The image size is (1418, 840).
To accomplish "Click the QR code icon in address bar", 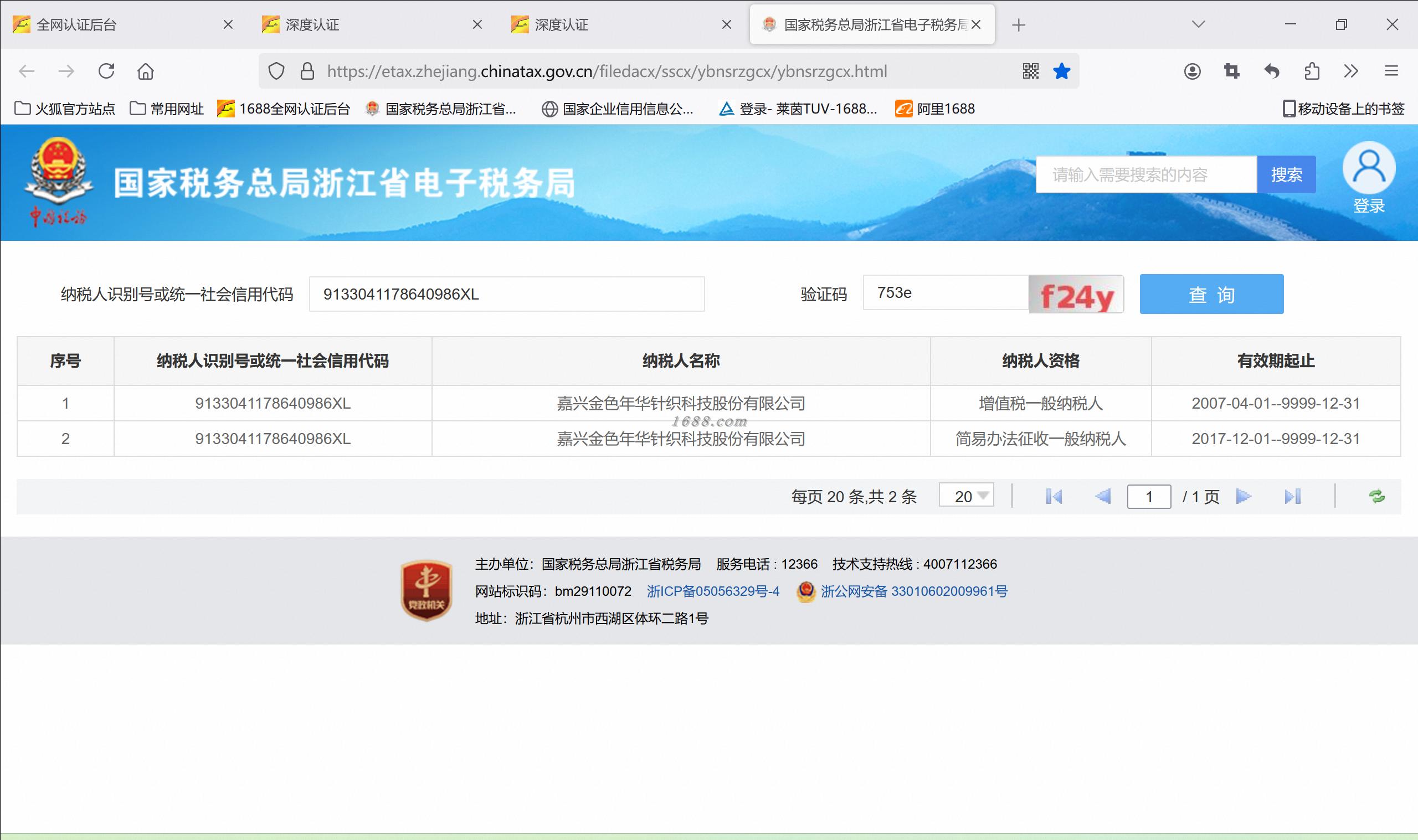I will (1030, 71).
